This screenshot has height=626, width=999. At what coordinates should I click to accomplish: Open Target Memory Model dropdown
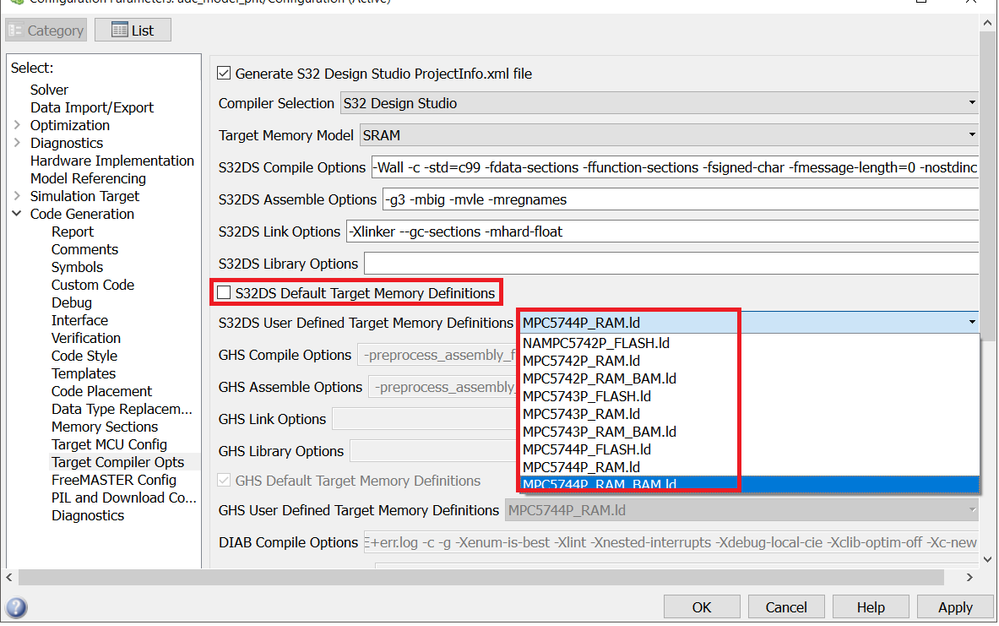[x=670, y=135]
